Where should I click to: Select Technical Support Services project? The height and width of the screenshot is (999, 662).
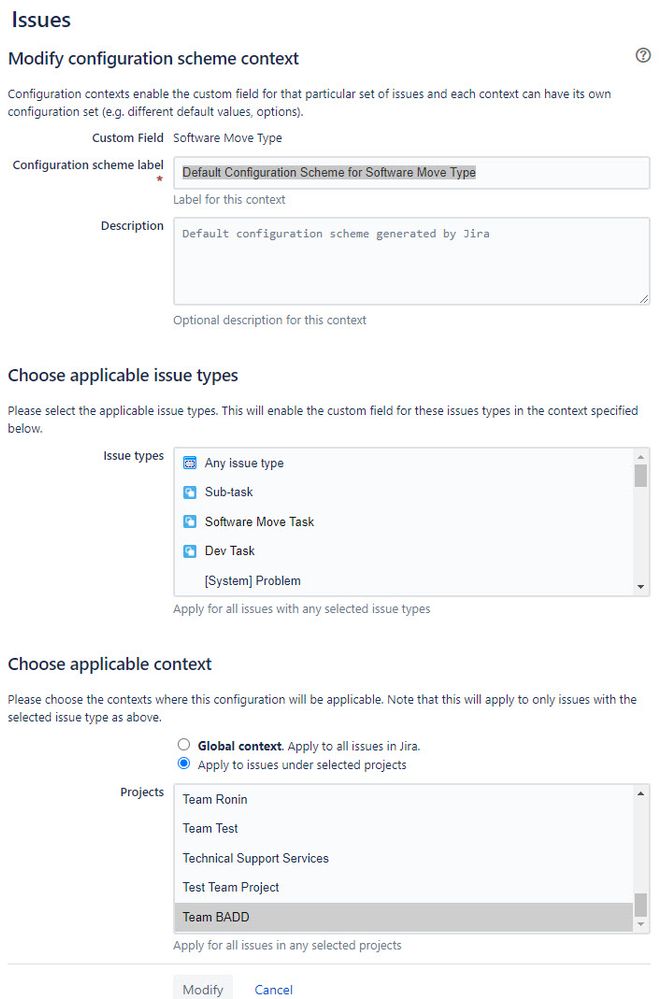[x=404, y=858]
